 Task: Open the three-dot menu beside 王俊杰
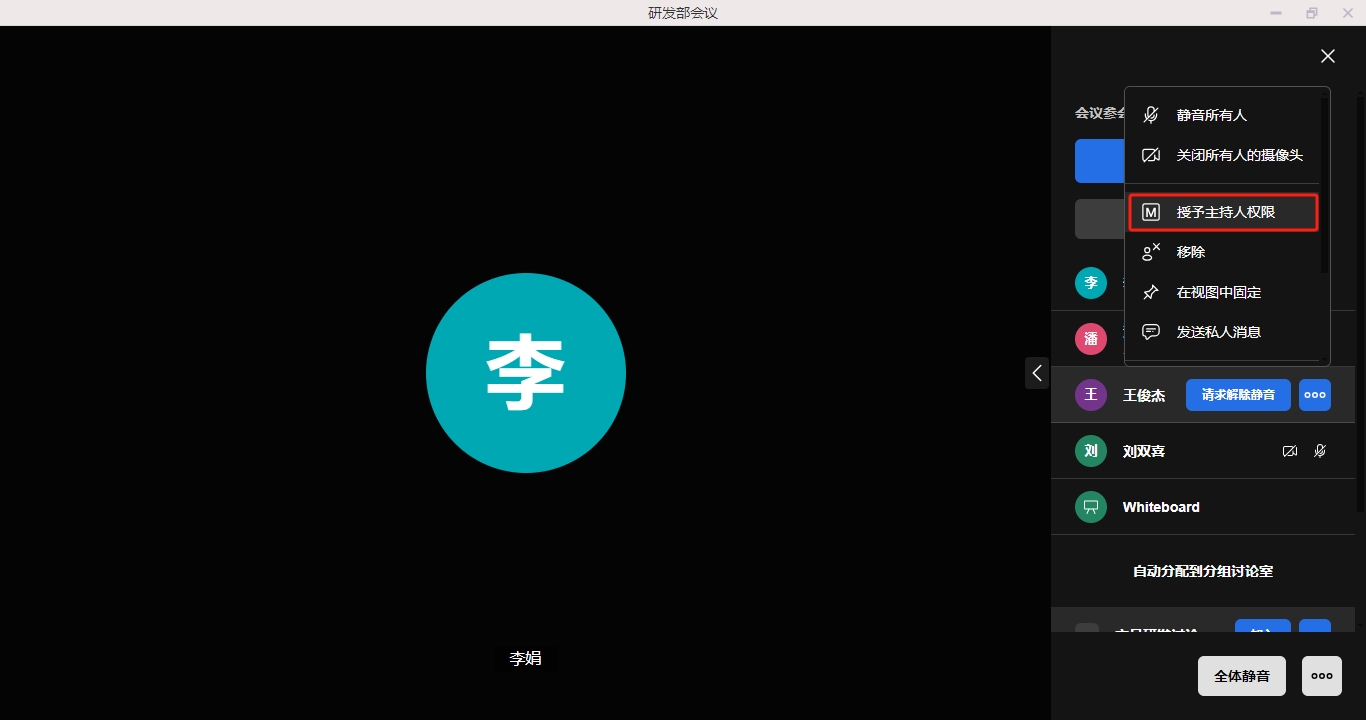point(1315,395)
